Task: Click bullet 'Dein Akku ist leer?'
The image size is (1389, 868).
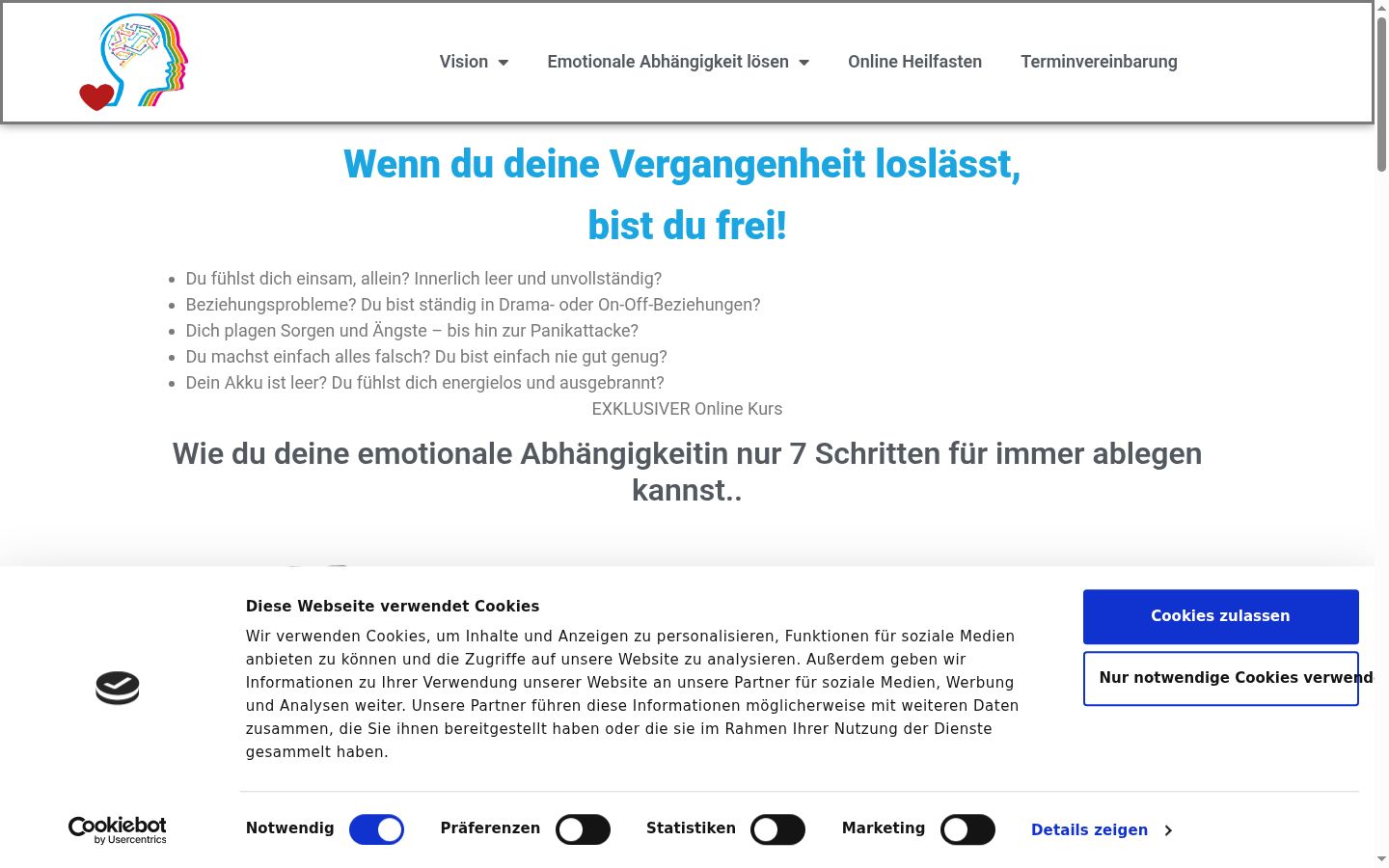Action: [424, 383]
